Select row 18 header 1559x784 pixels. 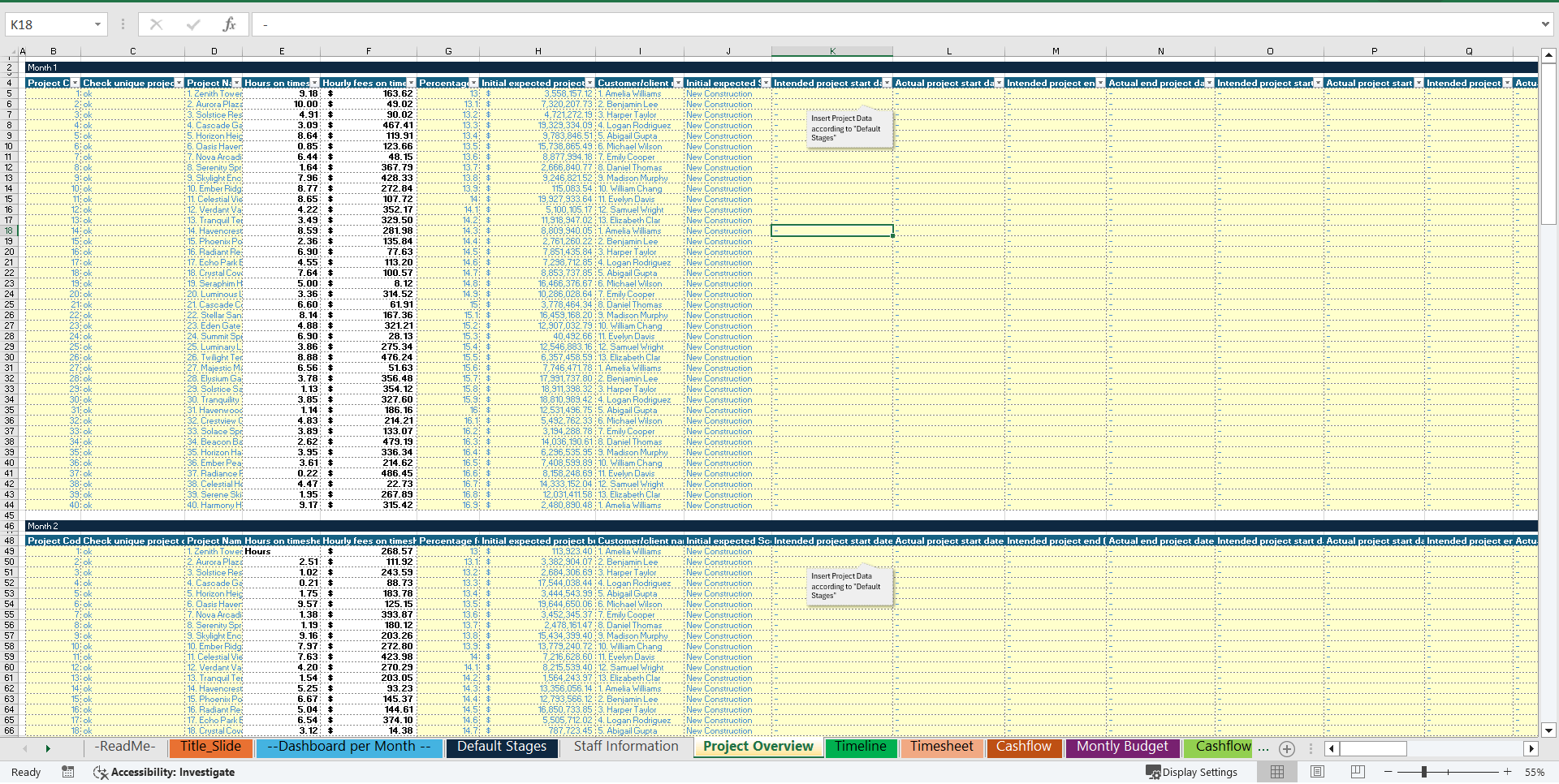coord(8,230)
